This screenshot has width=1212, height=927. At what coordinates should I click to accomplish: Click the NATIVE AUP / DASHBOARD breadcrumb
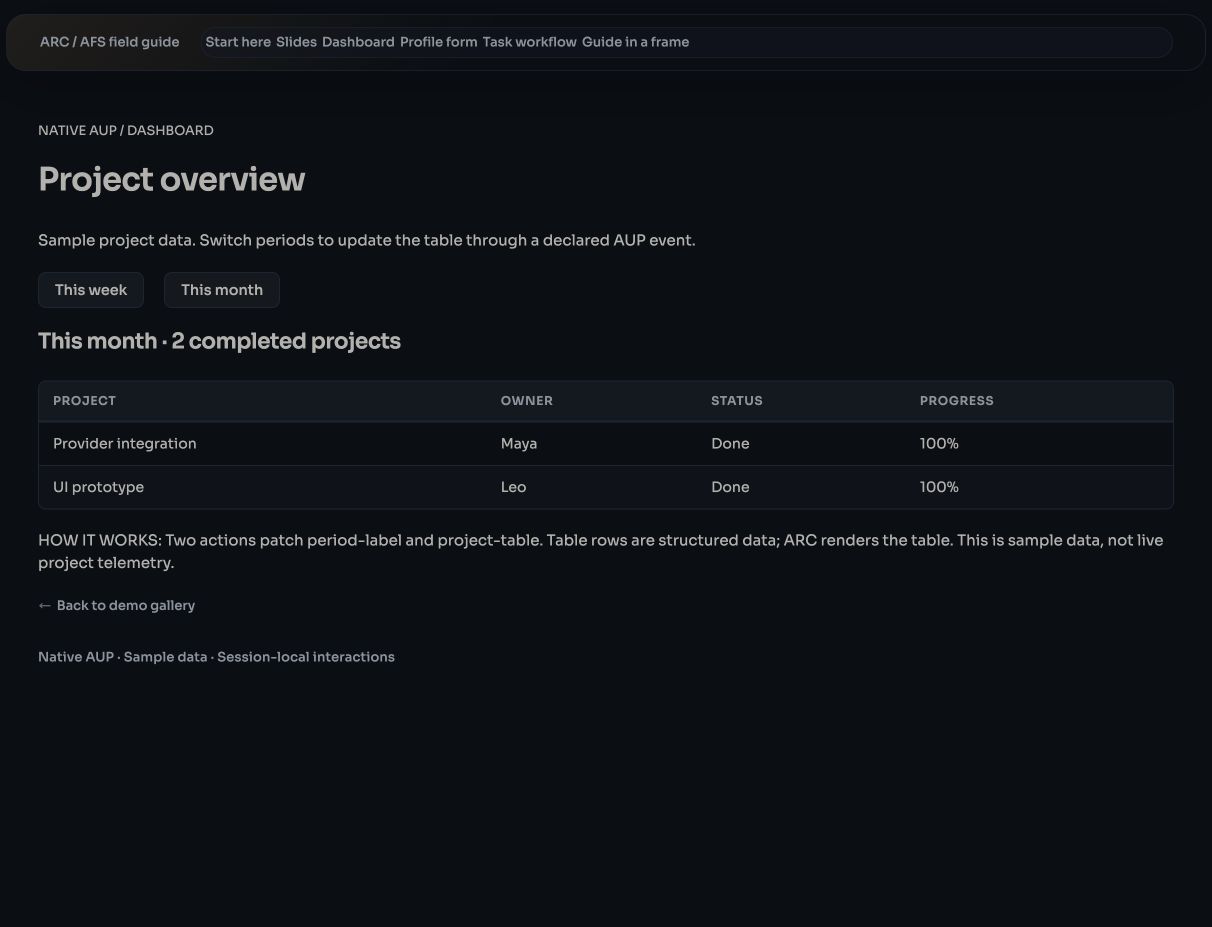coord(126,130)
